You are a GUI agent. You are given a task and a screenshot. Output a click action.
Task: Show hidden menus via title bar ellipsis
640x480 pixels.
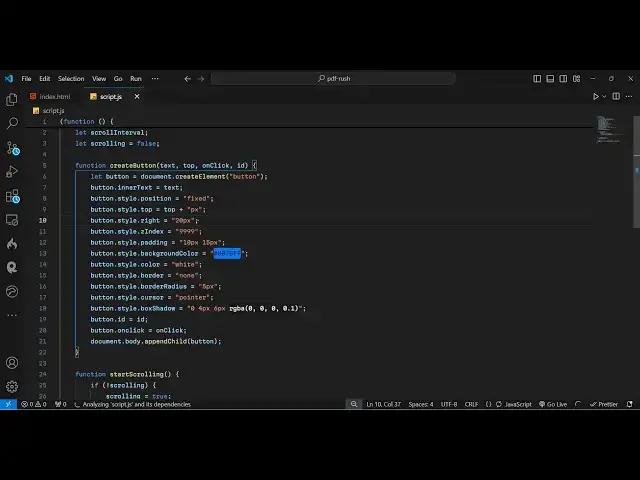[x=155, y=78]
